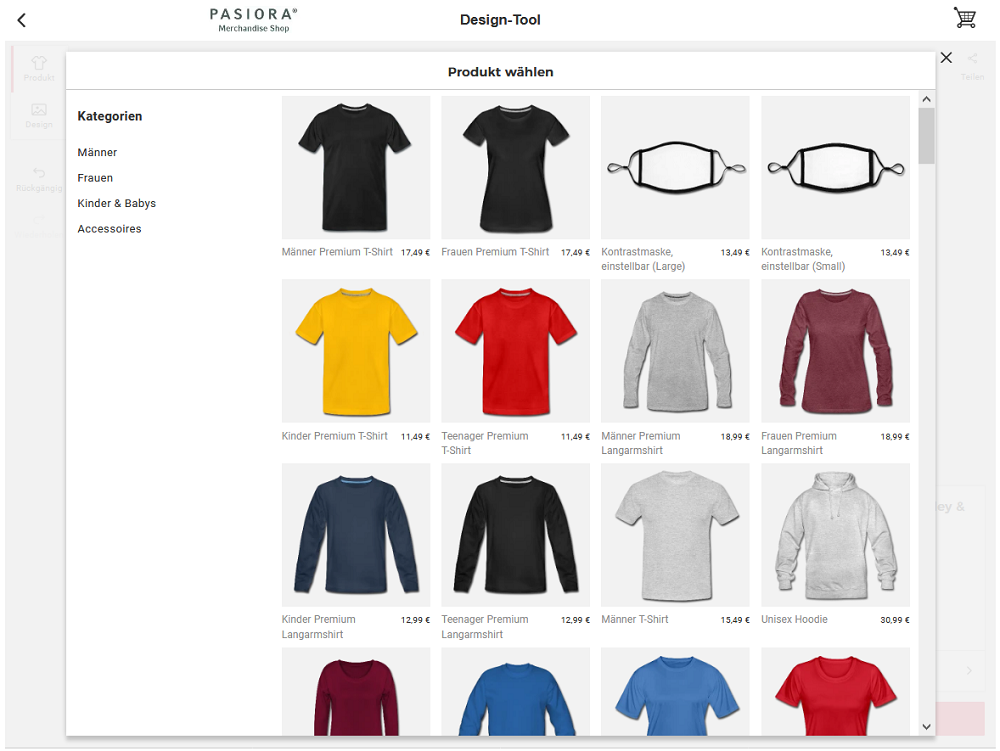Choose the black Frauen Premium T-Shirt image

pyautogui.click(x=515, y=168)
